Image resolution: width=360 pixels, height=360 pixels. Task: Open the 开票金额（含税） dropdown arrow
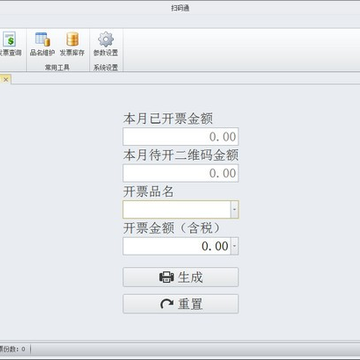[x=235, y=246]
